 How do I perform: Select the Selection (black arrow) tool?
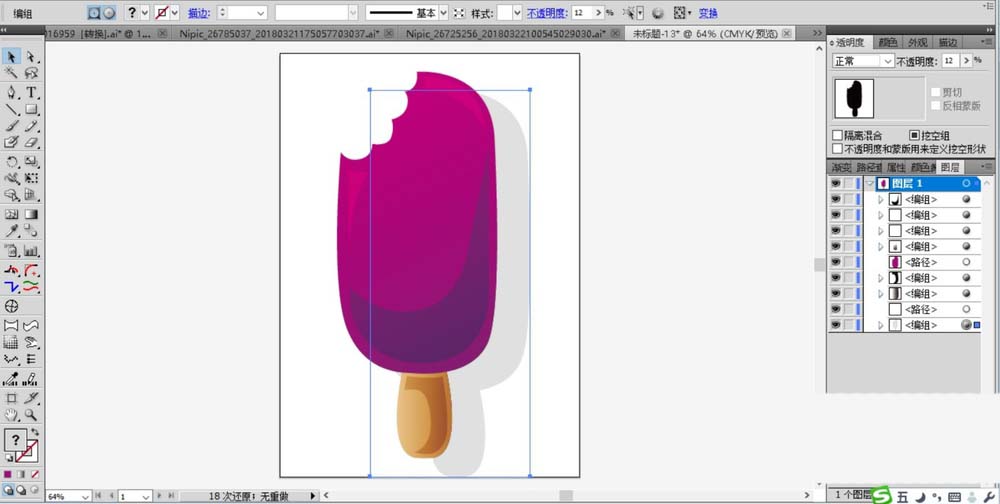point(11,57)
